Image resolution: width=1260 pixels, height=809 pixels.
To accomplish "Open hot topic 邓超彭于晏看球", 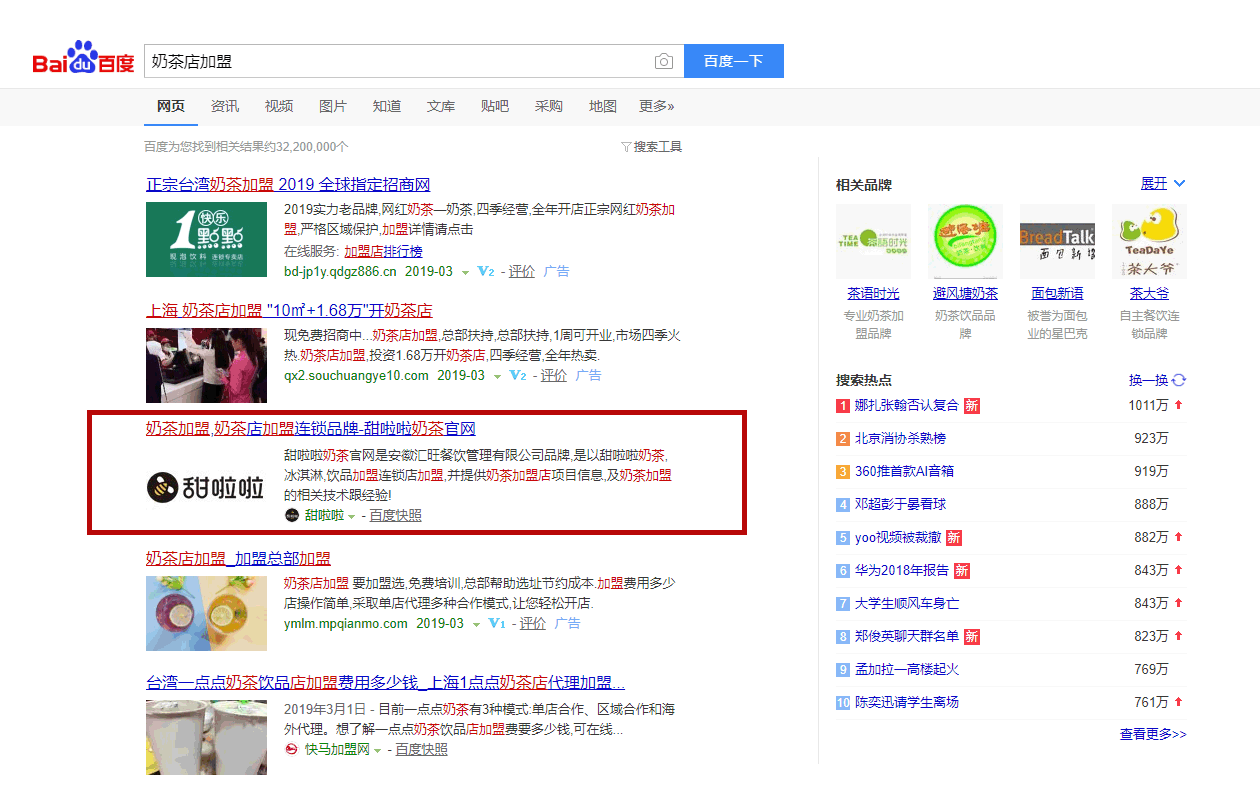I will [x=900, y=504].
